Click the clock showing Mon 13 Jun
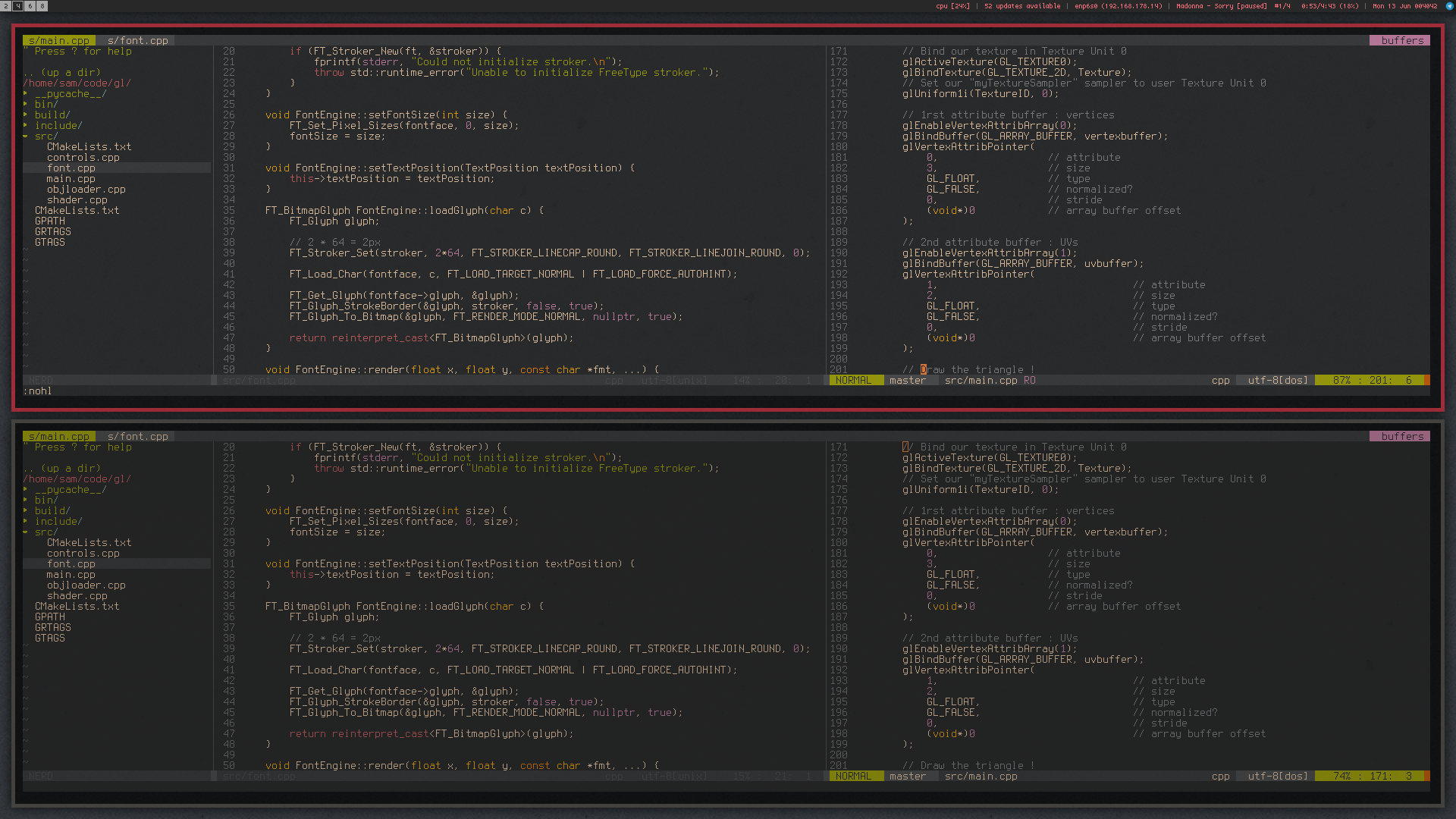 pos(1404,6)
